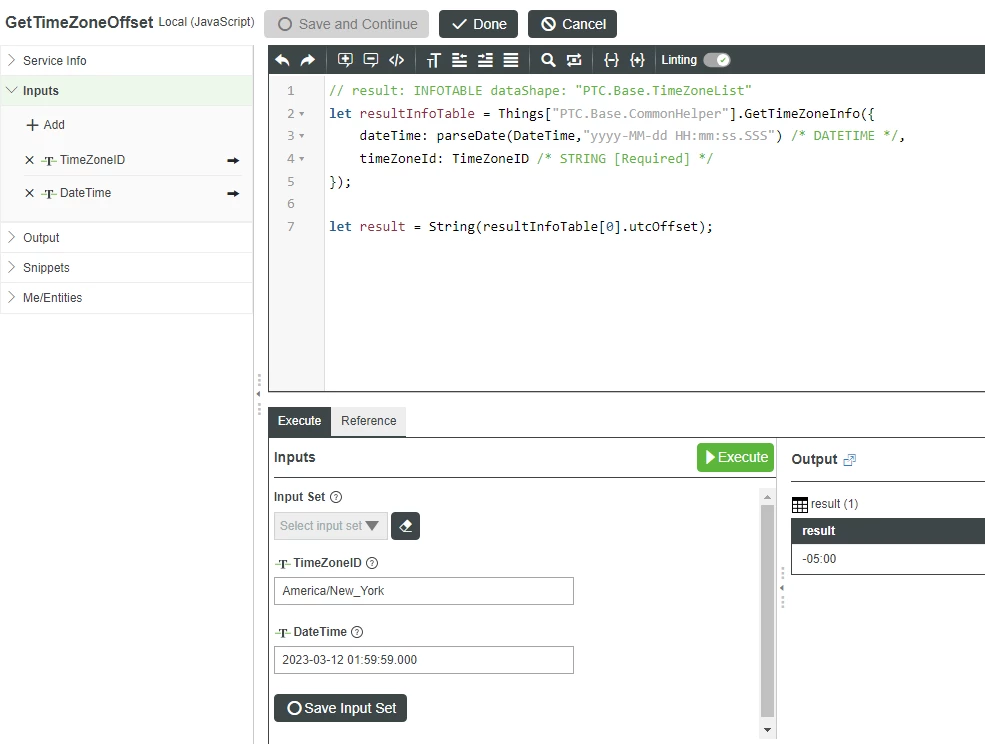The image size is (985, 744).
Task: Click the scrollbar down arrow
Action: point(767,730)
